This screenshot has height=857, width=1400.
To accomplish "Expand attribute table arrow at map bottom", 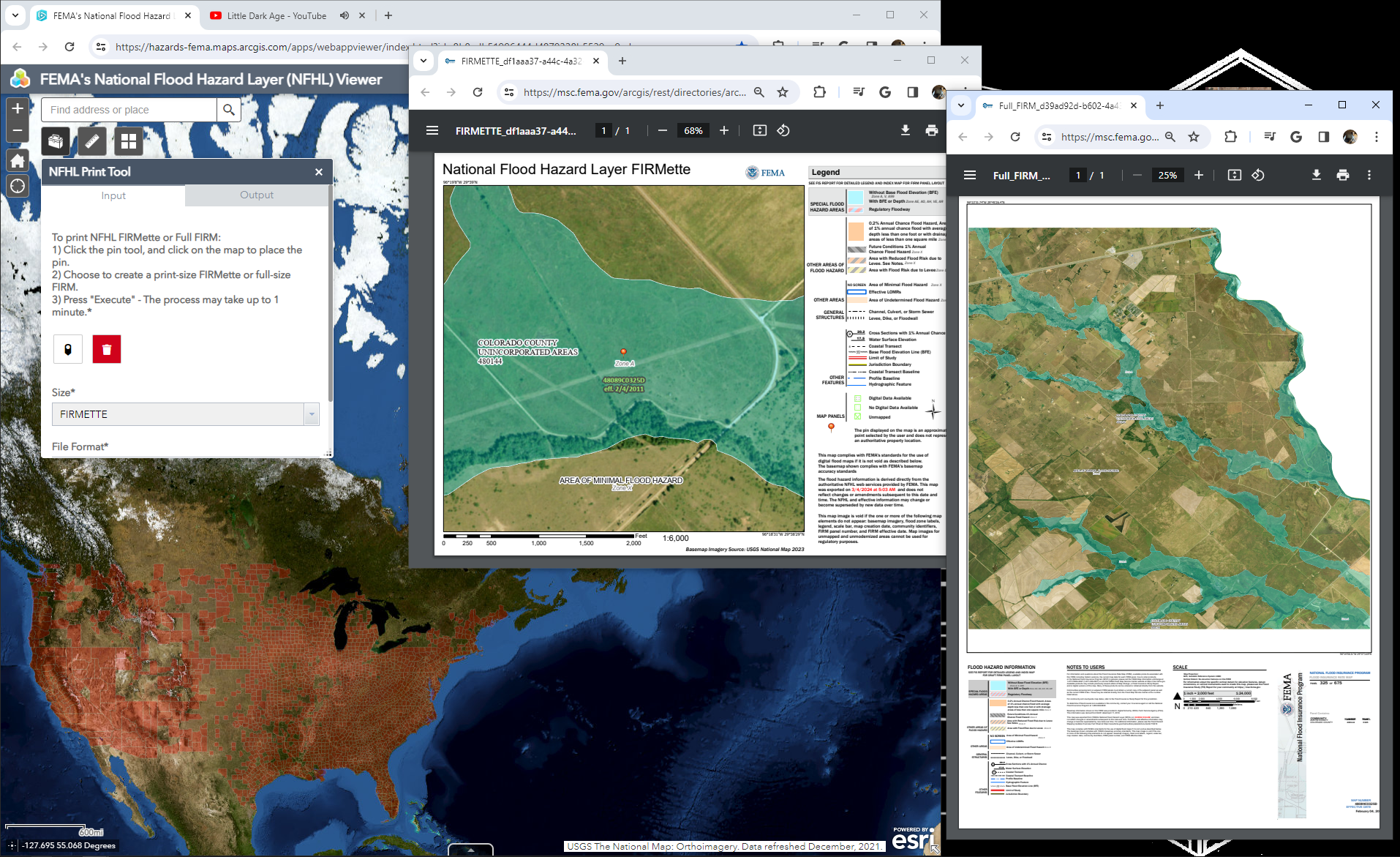I will (x=470, y=850).
